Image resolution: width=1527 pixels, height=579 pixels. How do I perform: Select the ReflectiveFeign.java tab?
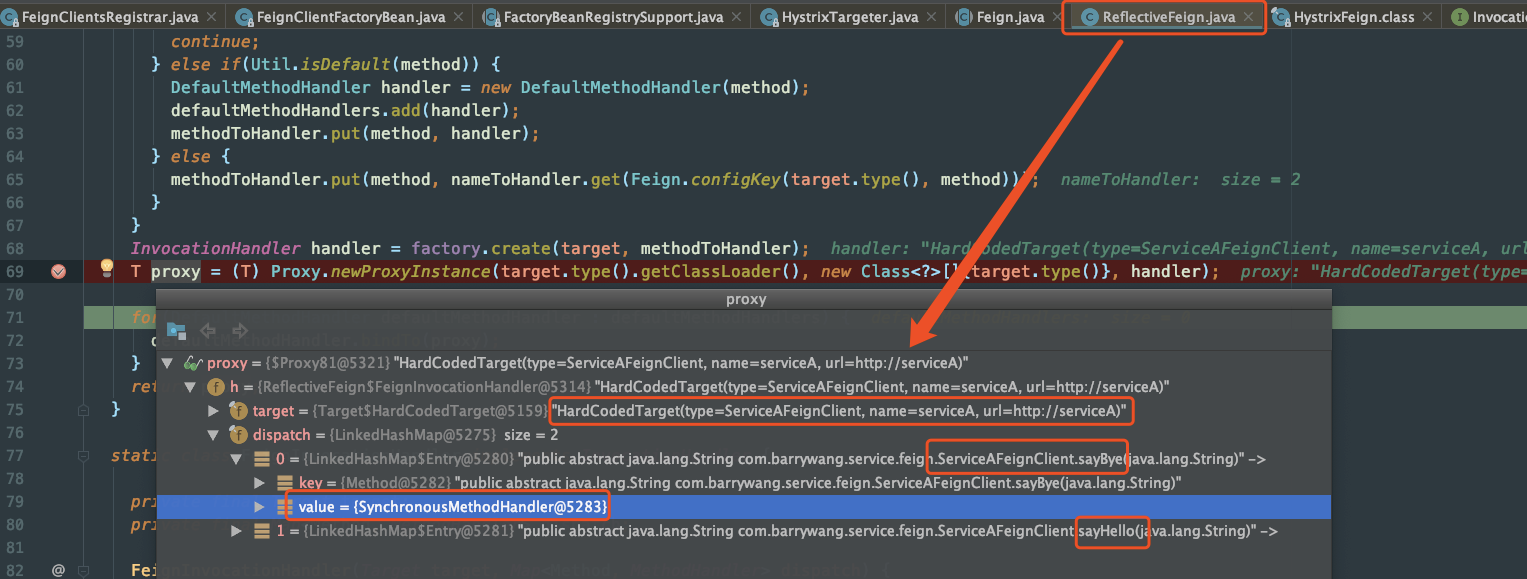(x=1168, y=18)
